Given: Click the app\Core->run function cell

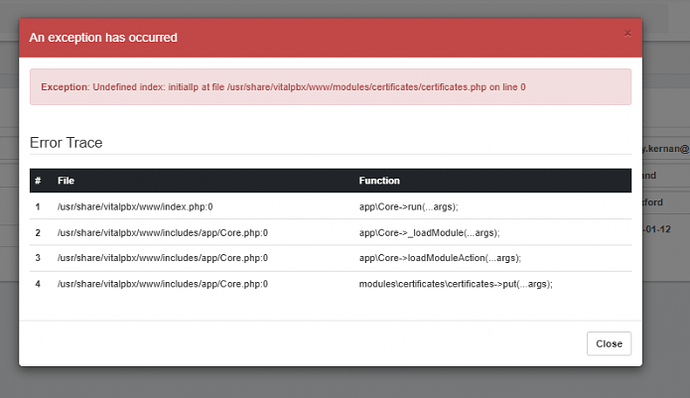Looking at the screenshot, I should pos(408,206).
